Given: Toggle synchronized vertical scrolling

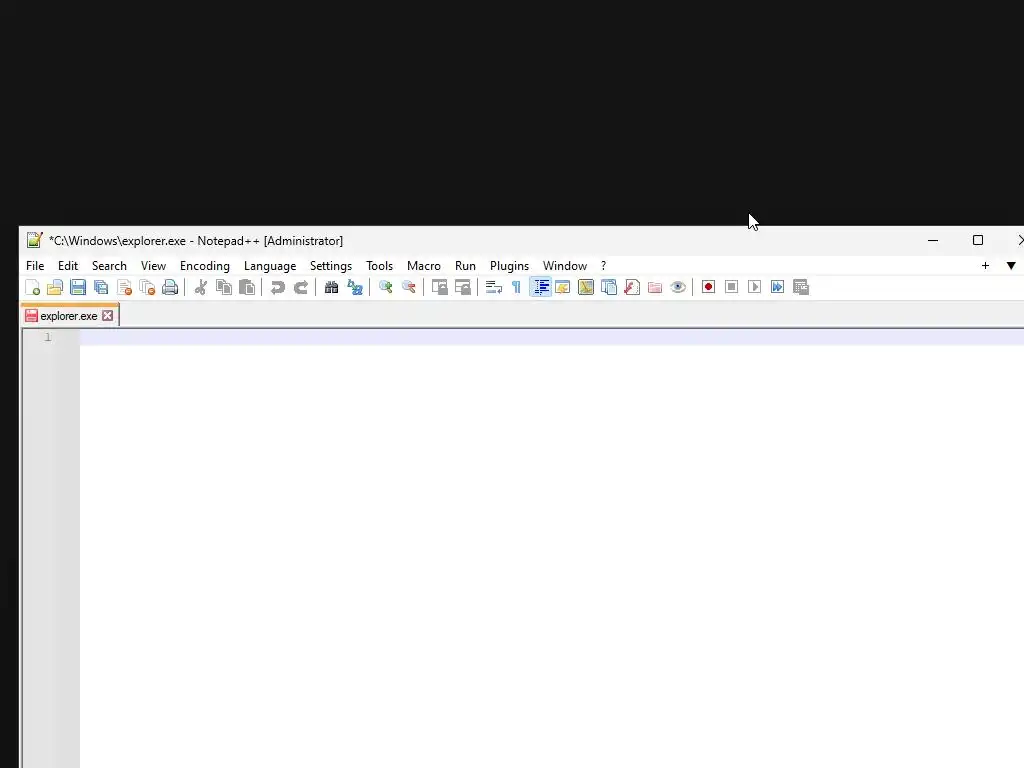Looking at the screenshot, I should tap(440, 287).
